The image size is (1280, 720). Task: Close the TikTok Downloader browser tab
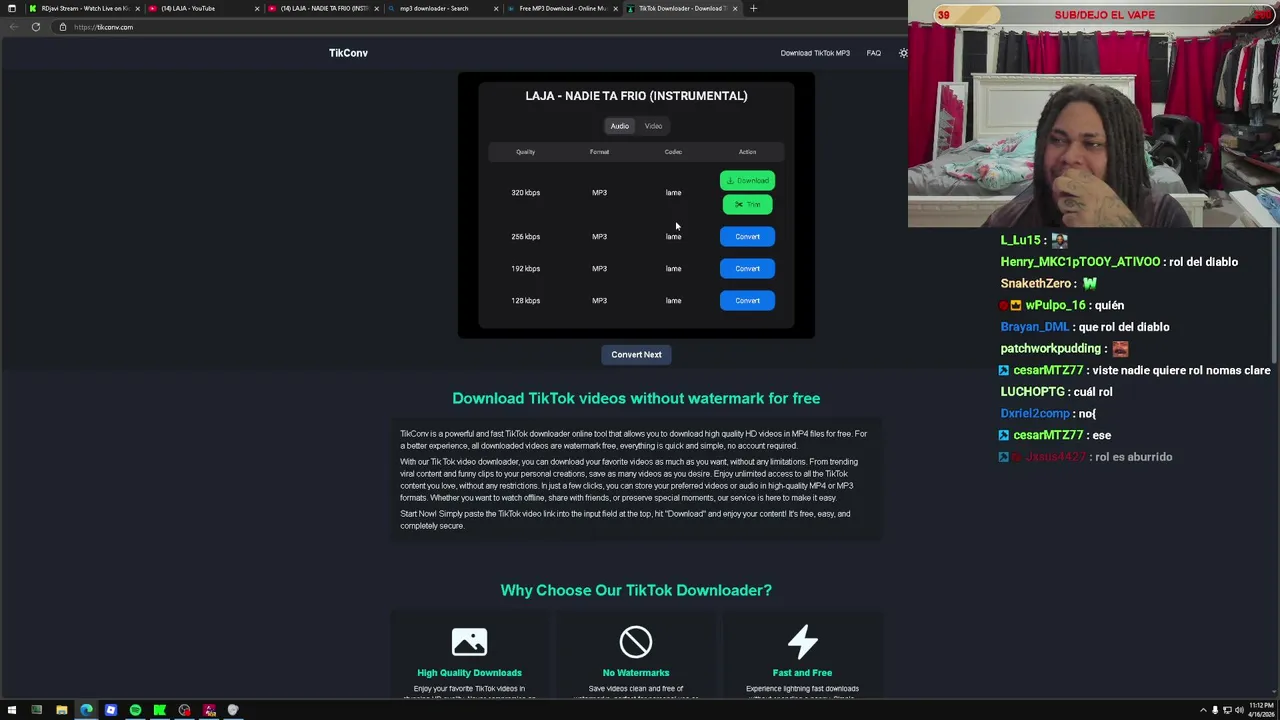pyautogui.click(x=735, y=8)
